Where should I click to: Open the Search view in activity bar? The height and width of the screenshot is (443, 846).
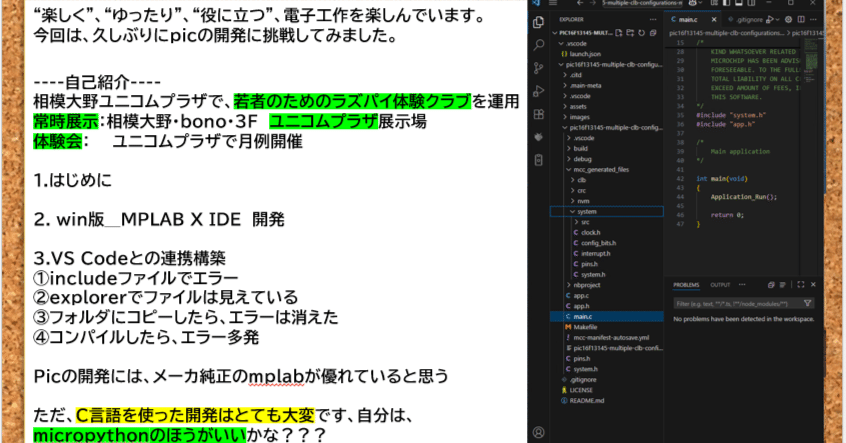point(538,45)
